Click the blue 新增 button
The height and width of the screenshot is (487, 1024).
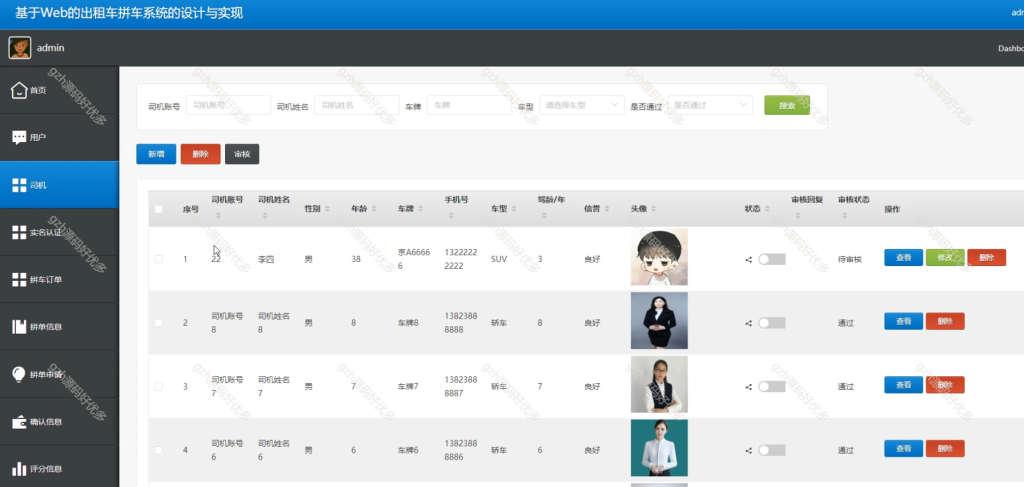(156, 154)
